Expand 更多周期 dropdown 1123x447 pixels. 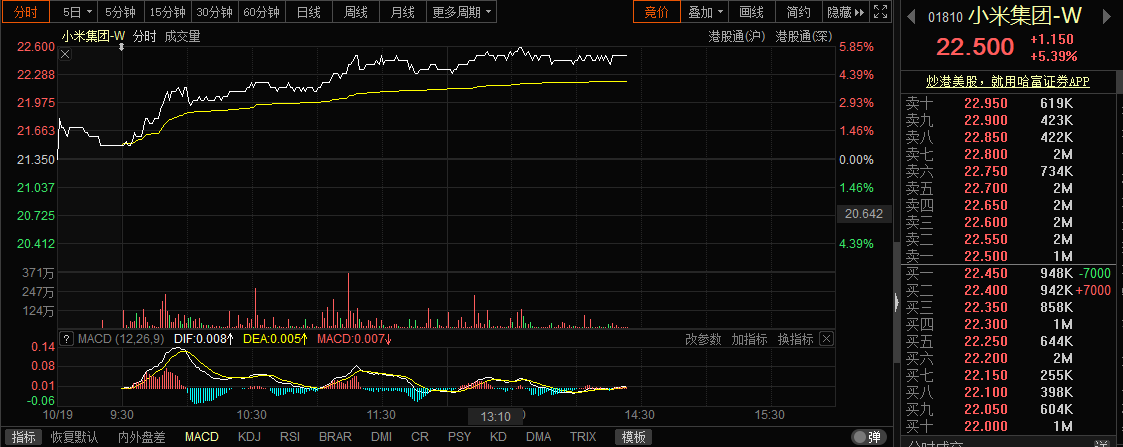461,11
